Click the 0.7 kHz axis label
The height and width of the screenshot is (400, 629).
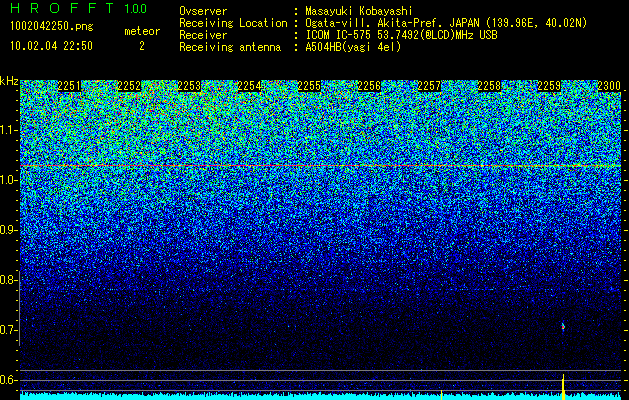coord(7,330)
